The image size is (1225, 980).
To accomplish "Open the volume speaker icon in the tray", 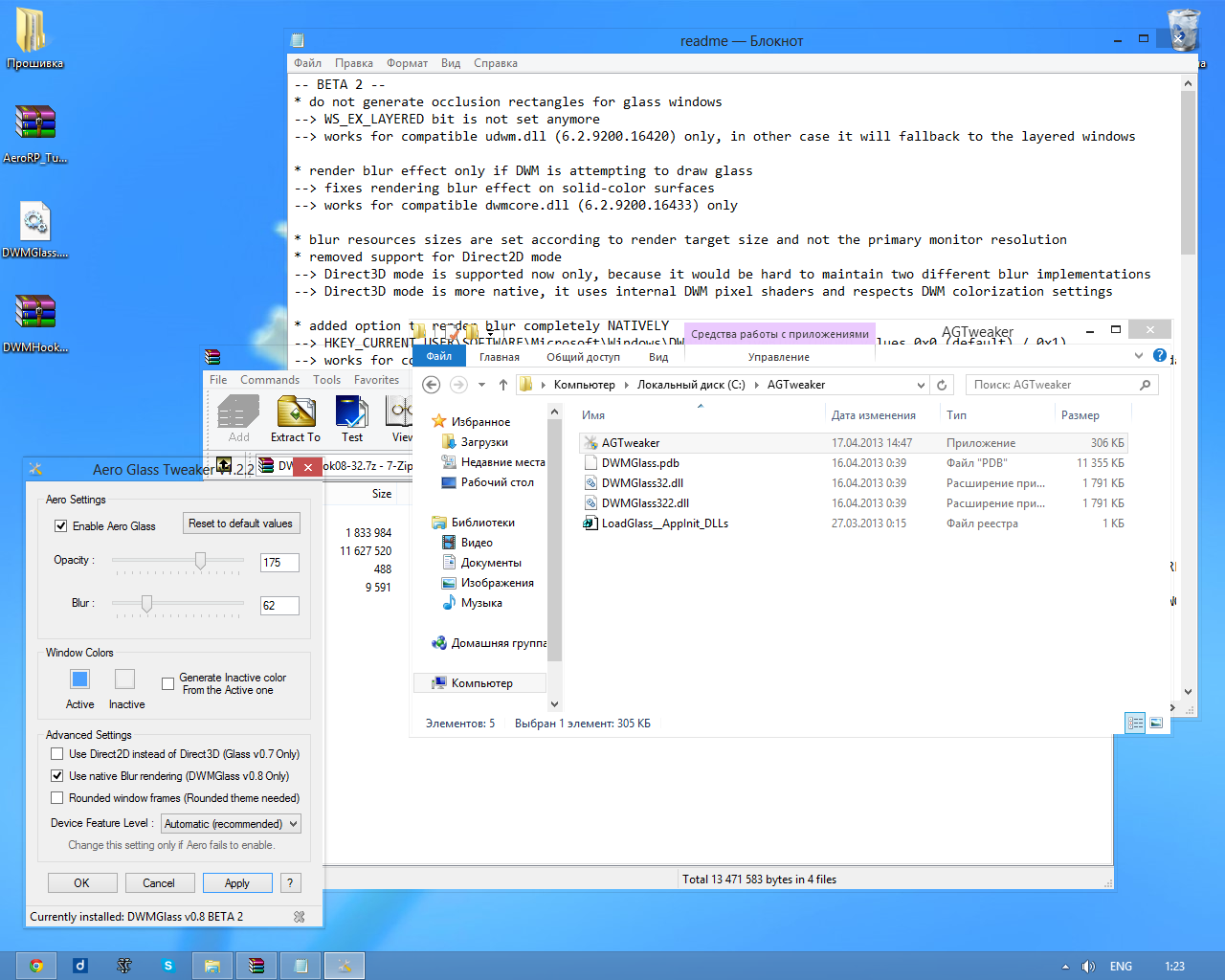I will 1088,967.
